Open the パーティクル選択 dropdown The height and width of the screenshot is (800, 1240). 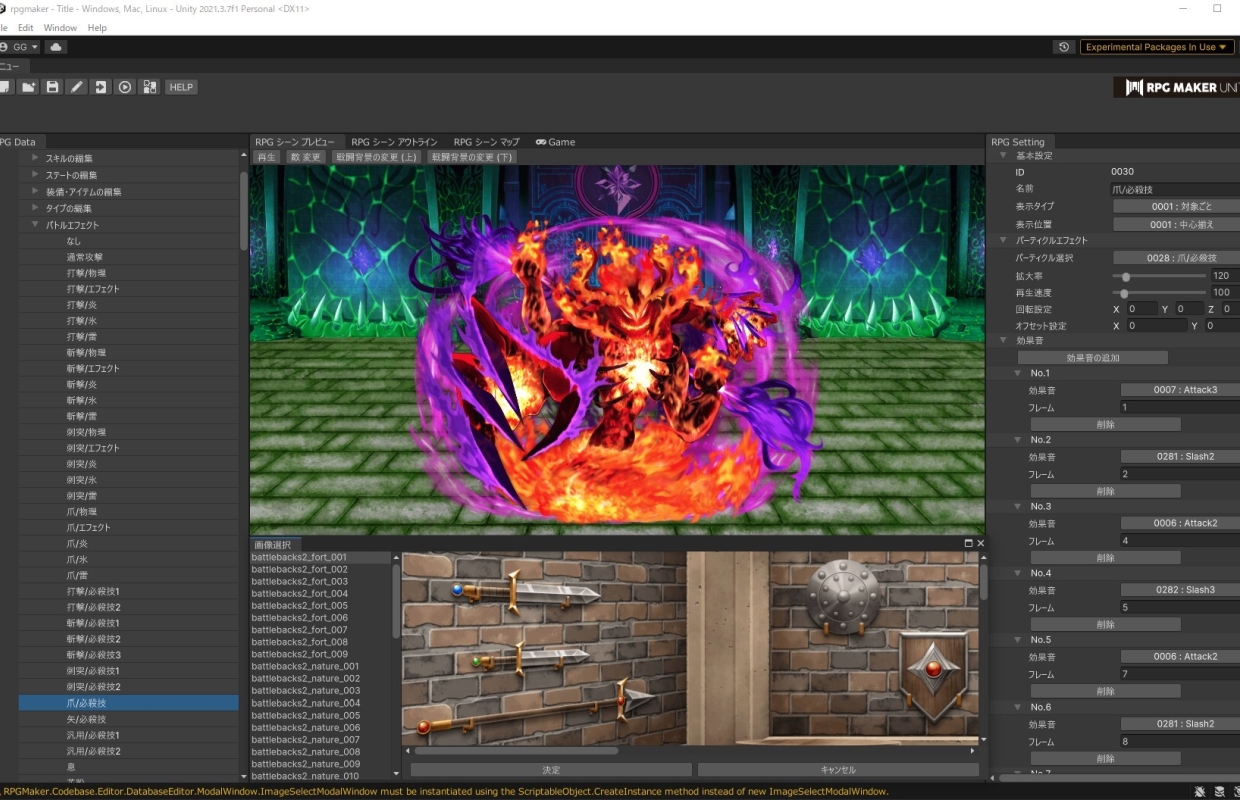(1176, 258)
